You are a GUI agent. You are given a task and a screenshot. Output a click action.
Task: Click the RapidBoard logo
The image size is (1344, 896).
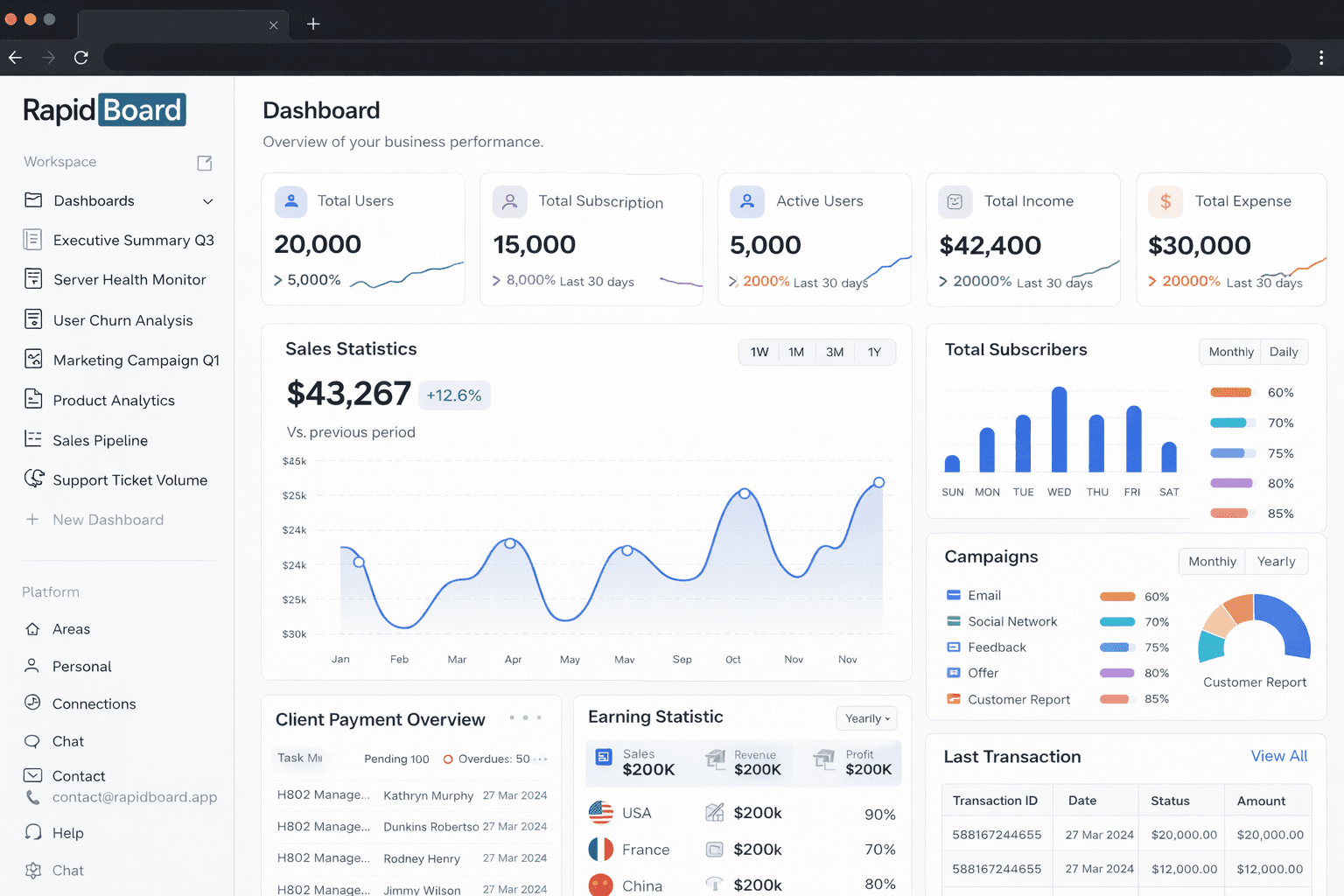[x=104, y=110]
